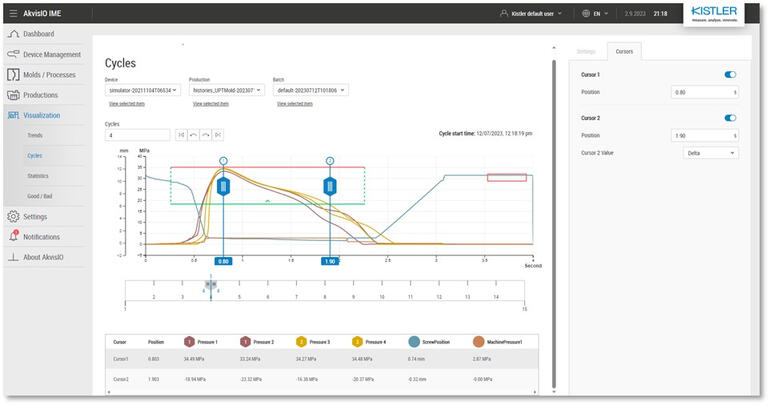Open the Settings gear in sidebar
The height and width of the screenshot is (406, 770).
13,217
